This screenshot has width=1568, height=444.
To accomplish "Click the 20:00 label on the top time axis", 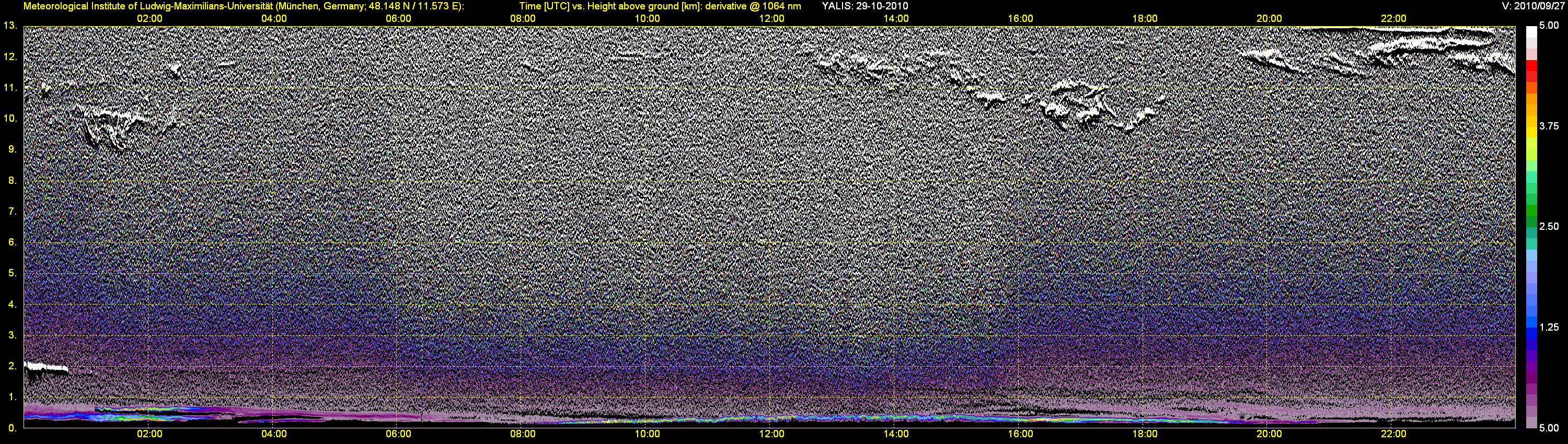I will 1269,19.
